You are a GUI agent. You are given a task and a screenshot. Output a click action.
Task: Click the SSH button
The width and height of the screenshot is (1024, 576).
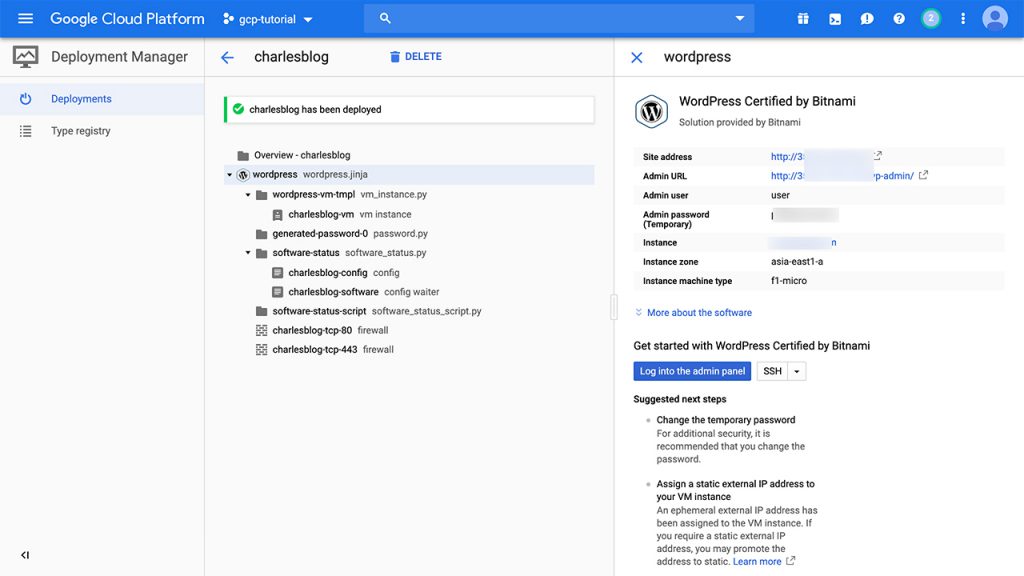point(773,371)
